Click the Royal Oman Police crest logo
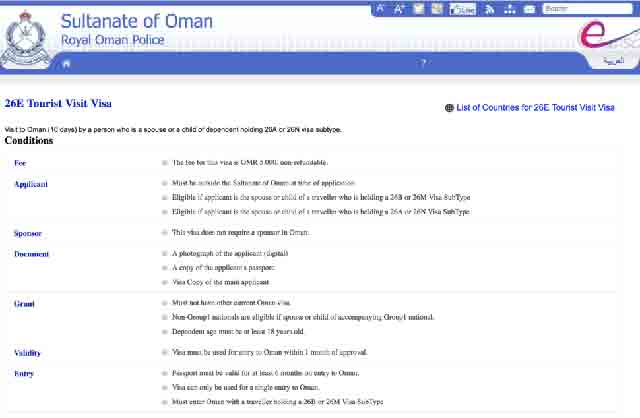Image resolution: width=640 pixels, height=418 pixels. pos(25,40)
